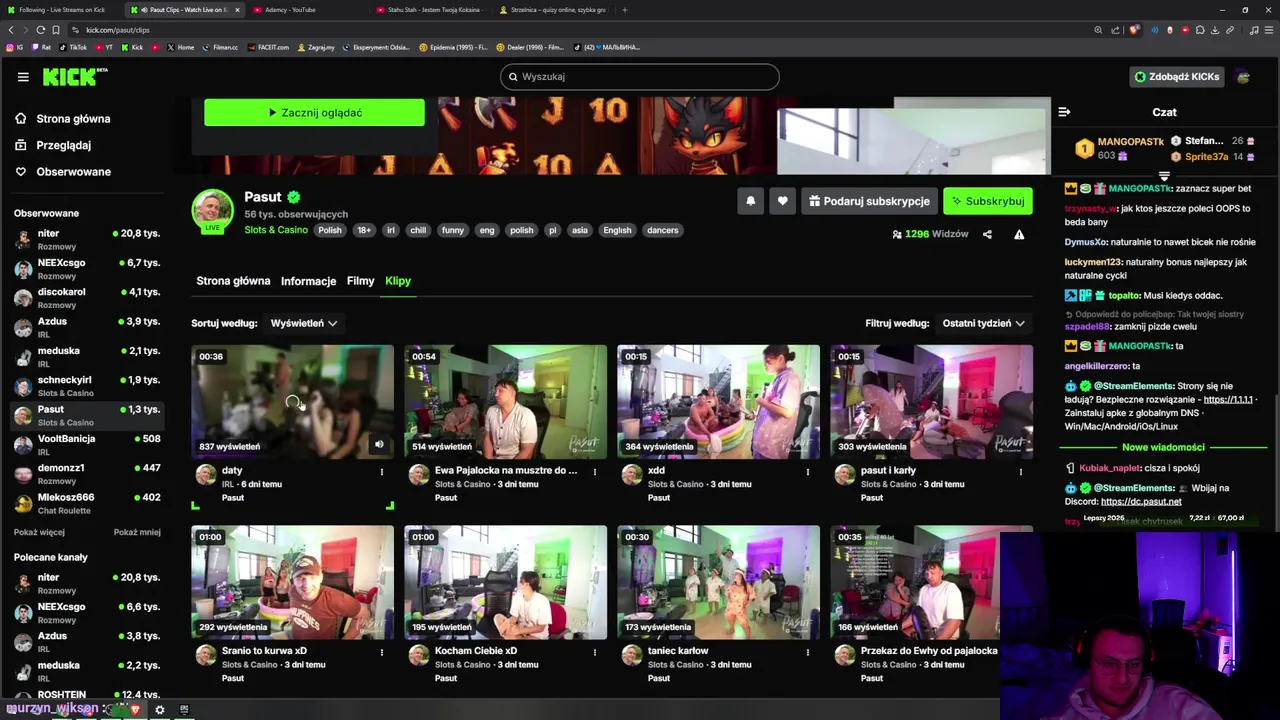Switch to 'Adamcy - YouTube' browser tab
The width and height of the screenshot is (1280, 720).
tap(305, 10)
